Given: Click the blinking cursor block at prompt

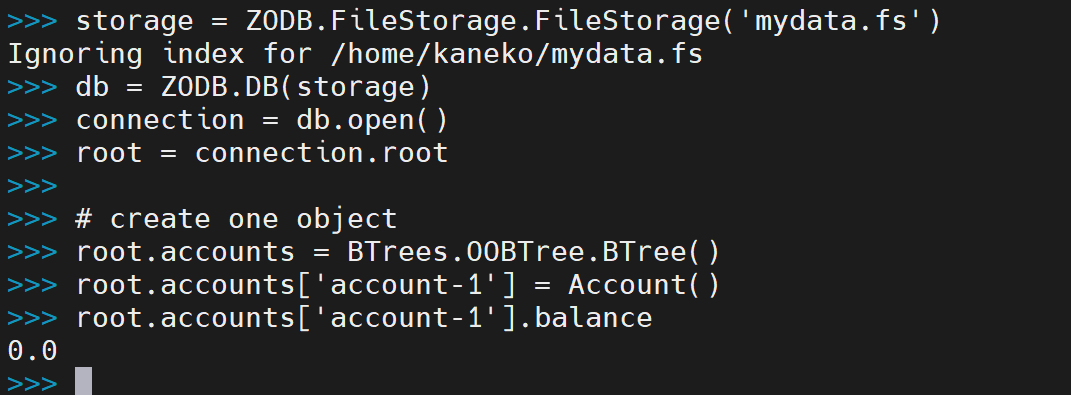Looking at the screenshot, I should click(x=83, y=381).
